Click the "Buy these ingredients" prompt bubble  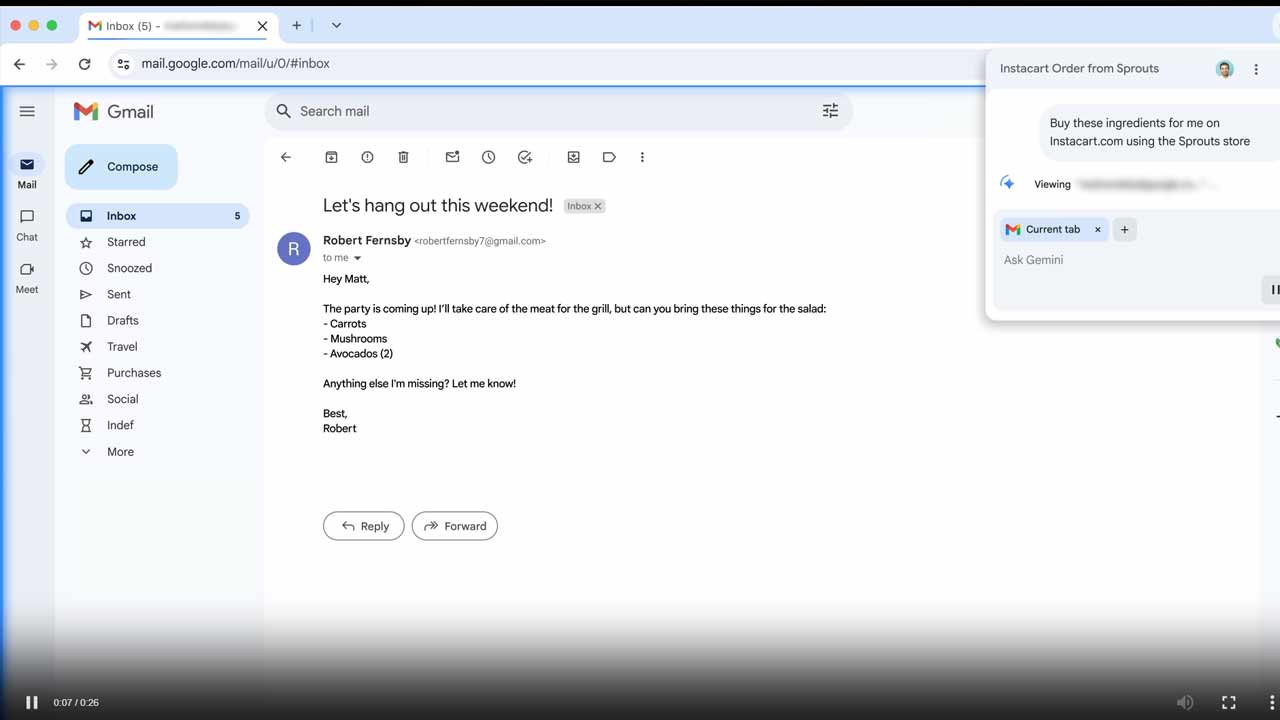[x=1158, y=132]
